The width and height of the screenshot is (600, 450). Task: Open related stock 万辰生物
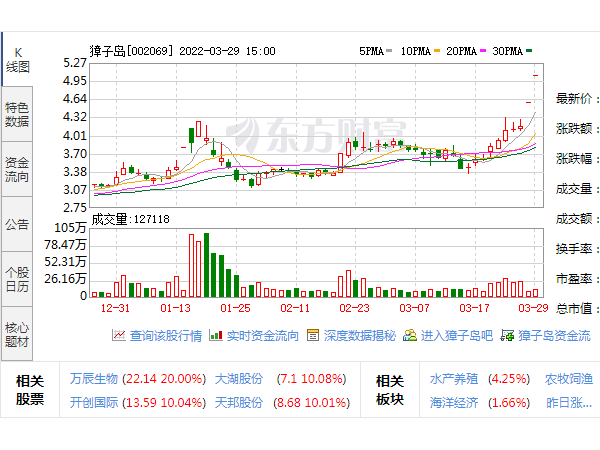point(94,380)
